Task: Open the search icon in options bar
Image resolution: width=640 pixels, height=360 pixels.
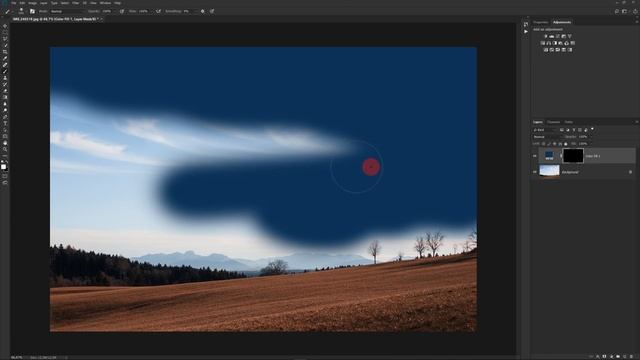Action: pyautogui.click(x=617, y=11)
